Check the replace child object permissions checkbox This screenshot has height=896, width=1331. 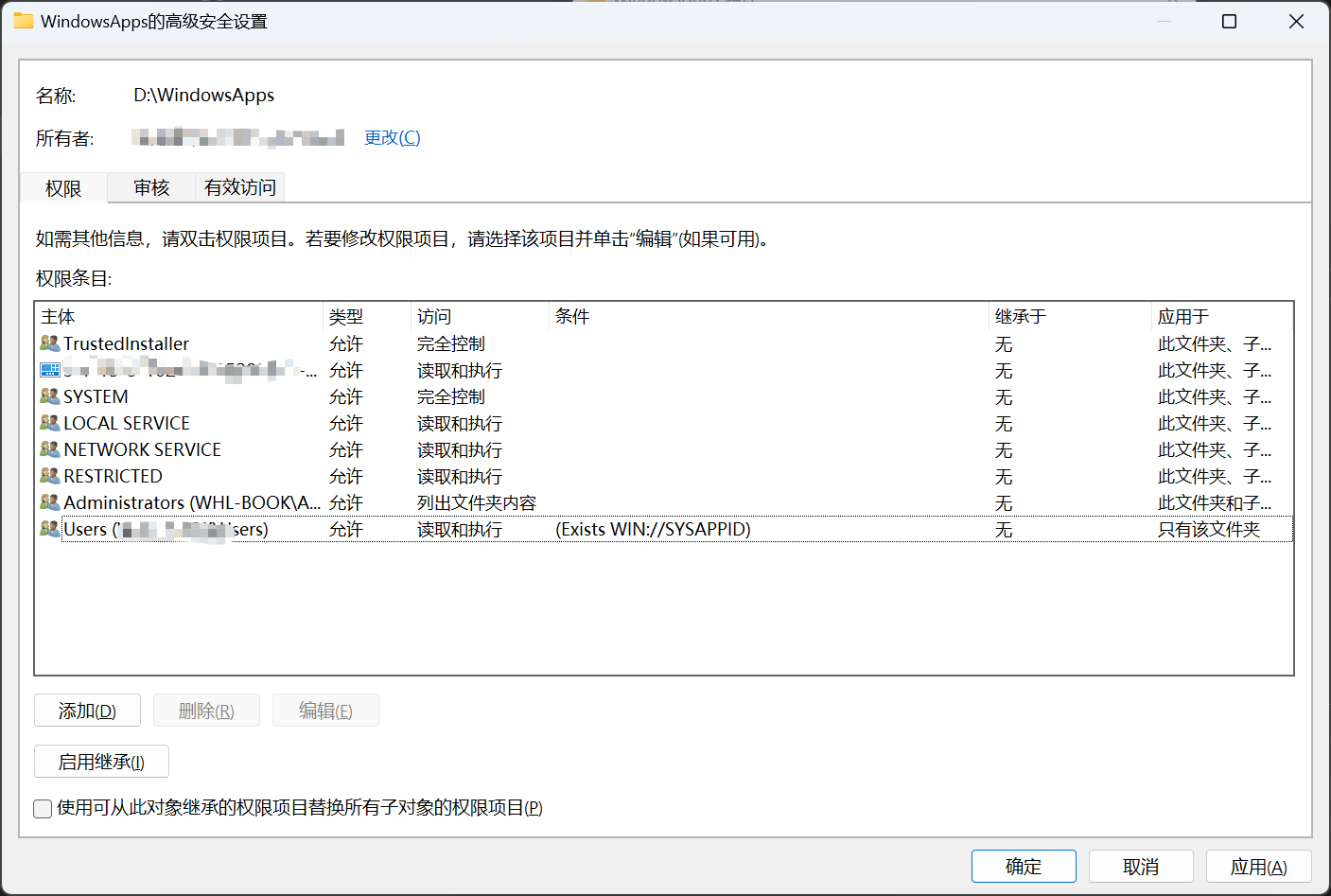point(43,808)
